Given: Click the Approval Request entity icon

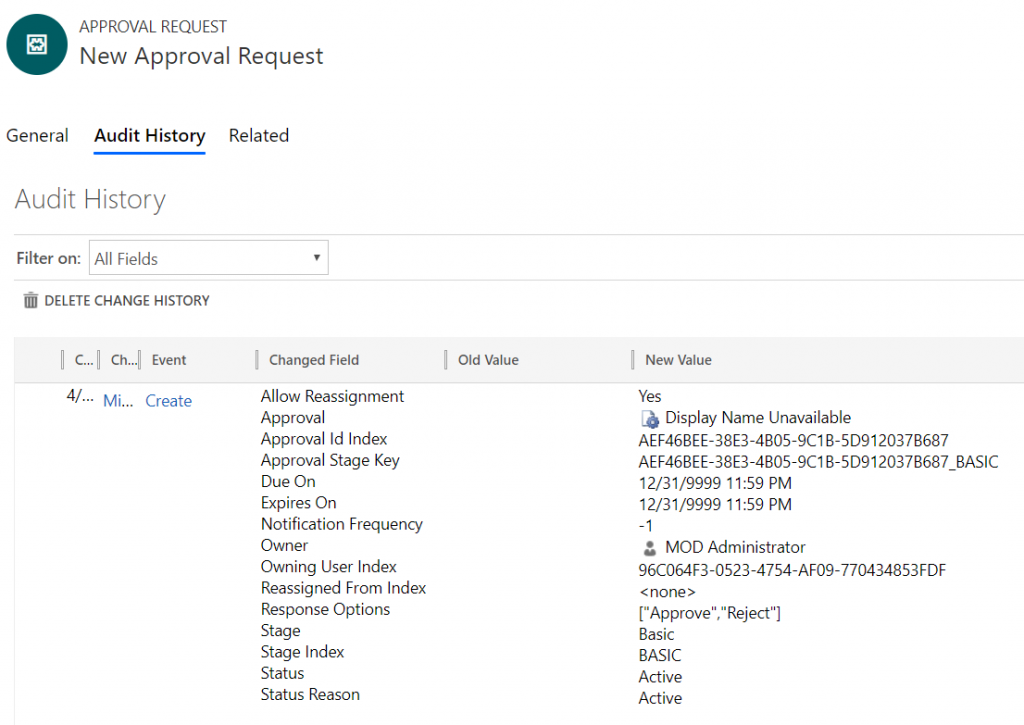Looking at the screenshot, I should pyautogui.click(x=37, y=44).
